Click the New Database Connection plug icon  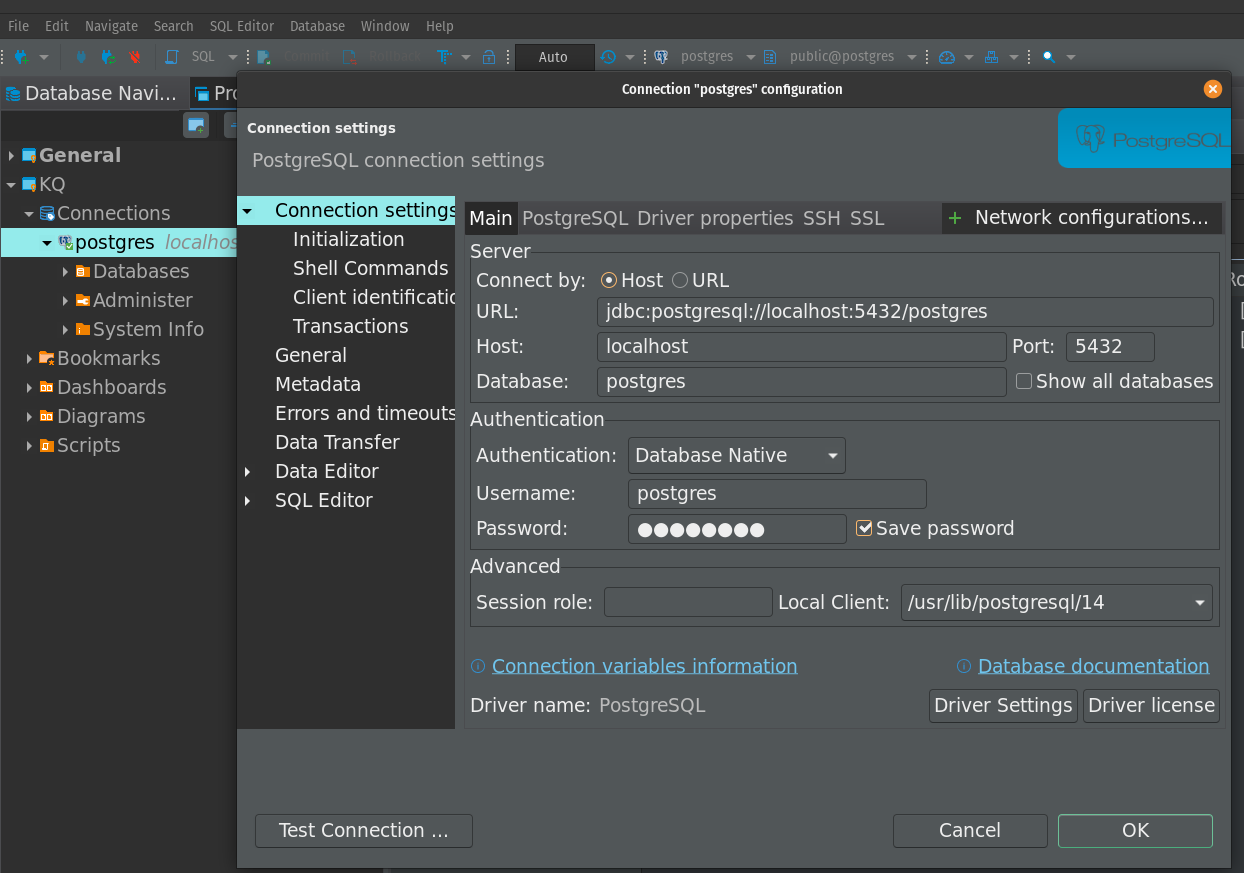(x=21, y=57)
